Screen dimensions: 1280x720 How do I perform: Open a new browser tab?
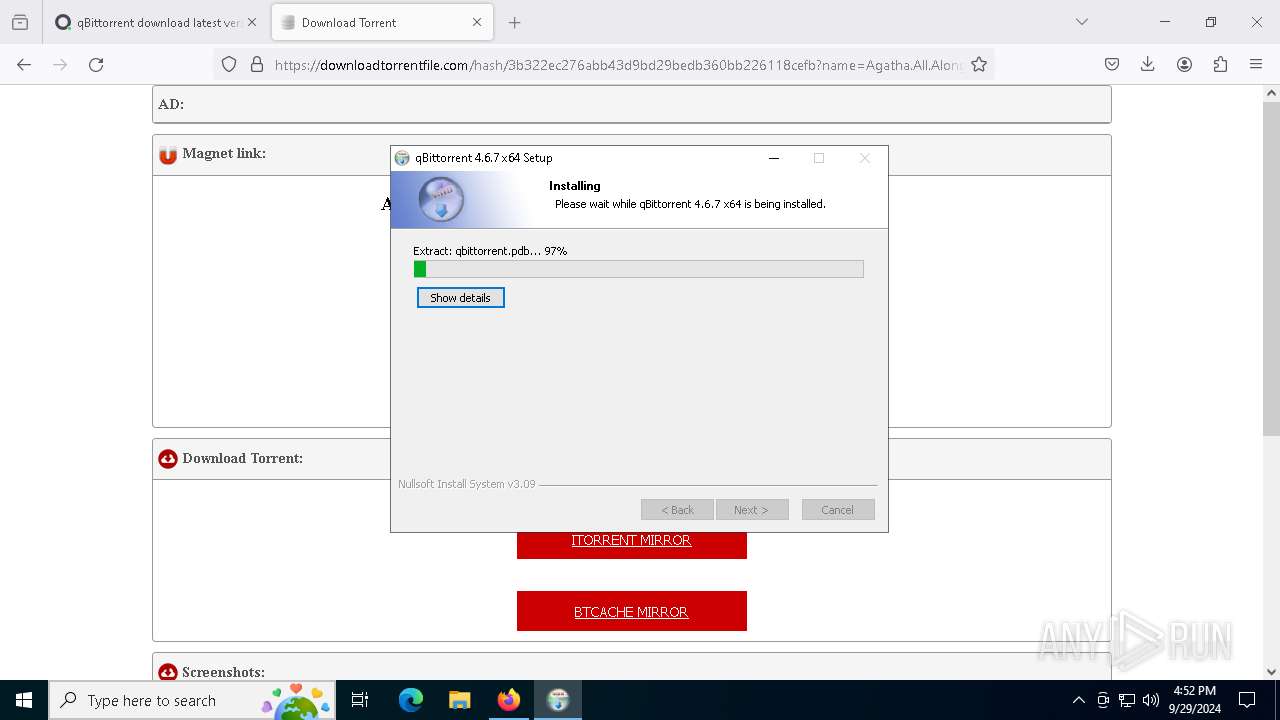tap(515, 22)
